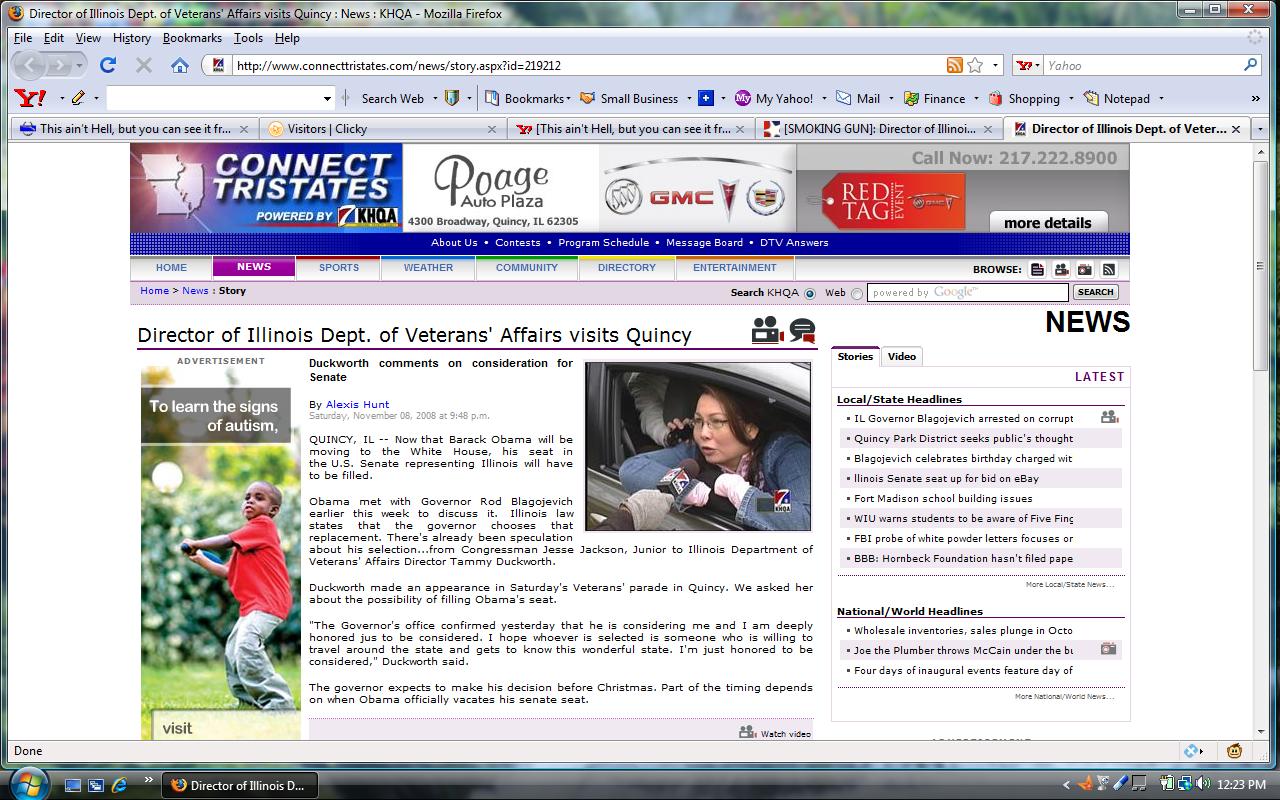Image resolution: width=1280 pixels, height=800 pixels.
Task: Click the powered by Google search field
Action: point(967,293)
